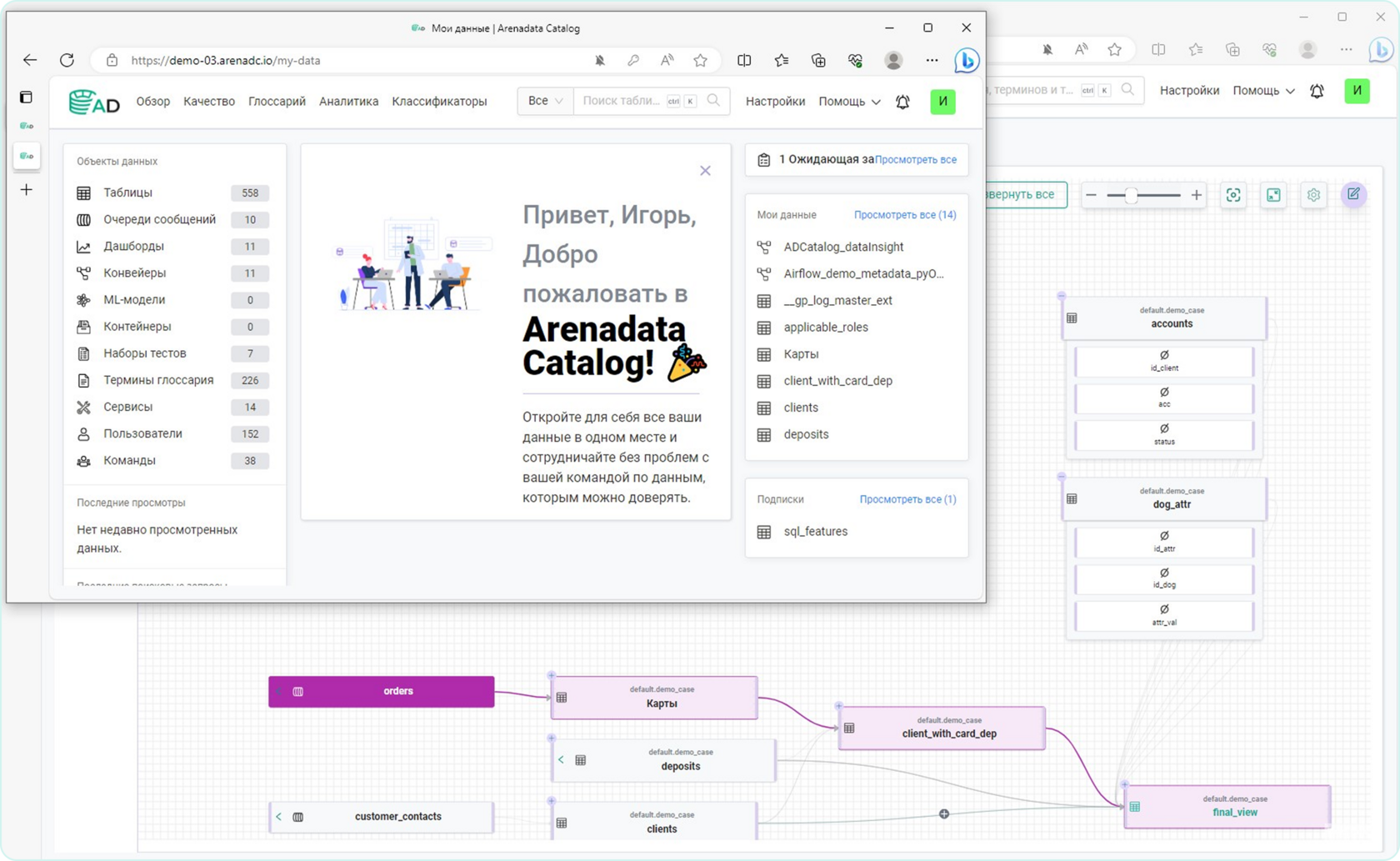The width and height of the screenshot is (1400, 861).
Task: Zoom in lineage with the plus icon
Action: click(1197, 195)
